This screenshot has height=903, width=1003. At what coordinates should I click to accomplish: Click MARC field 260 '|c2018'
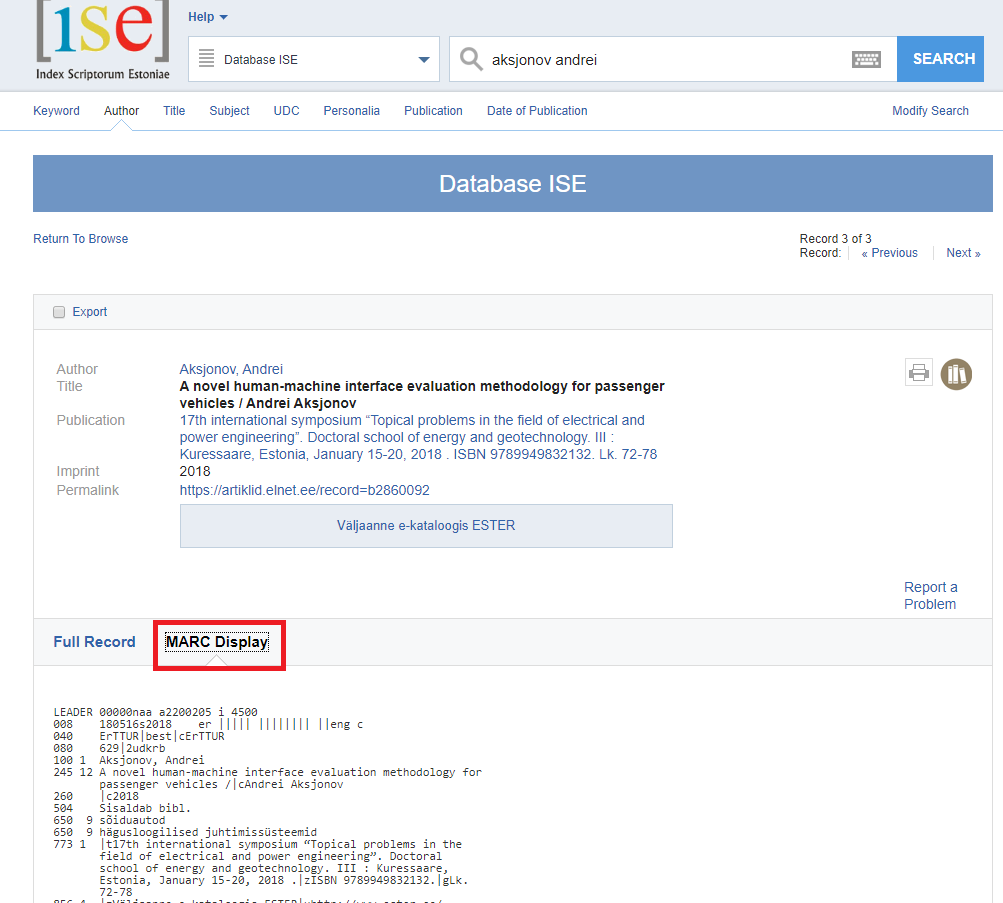click(120, 796)
